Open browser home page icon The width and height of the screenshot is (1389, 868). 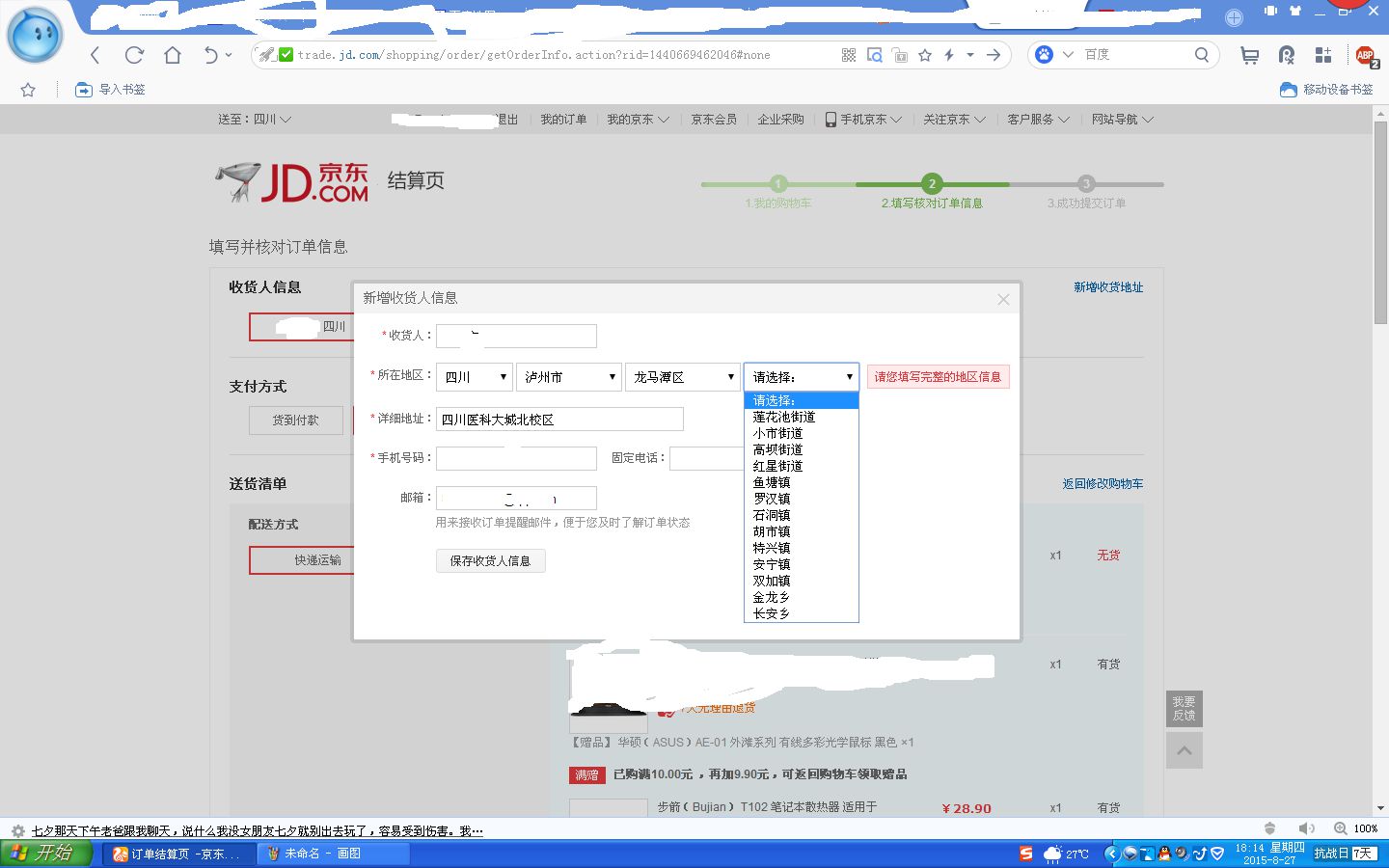[173, 55]
